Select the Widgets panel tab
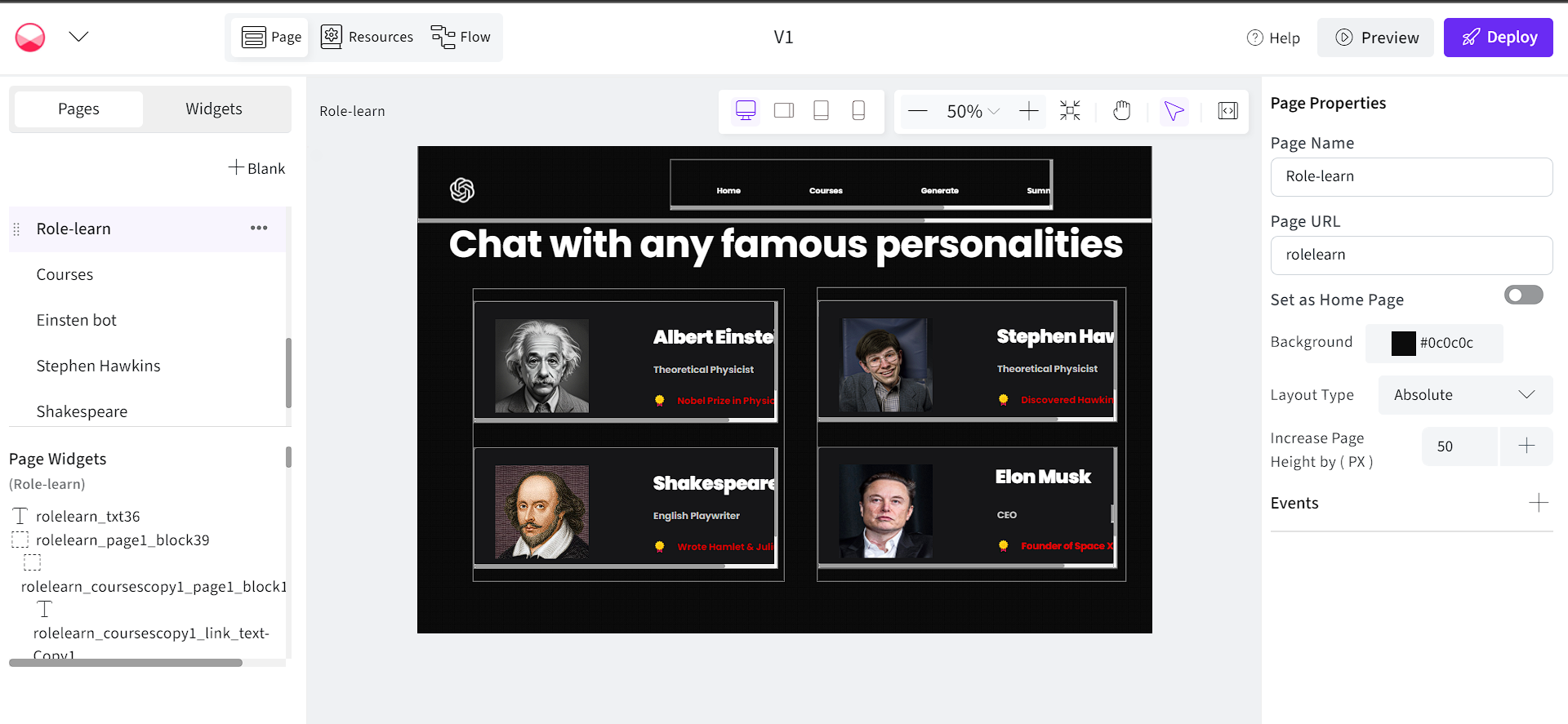Viewport: 1568px width, 724px height. click(214, 109)
